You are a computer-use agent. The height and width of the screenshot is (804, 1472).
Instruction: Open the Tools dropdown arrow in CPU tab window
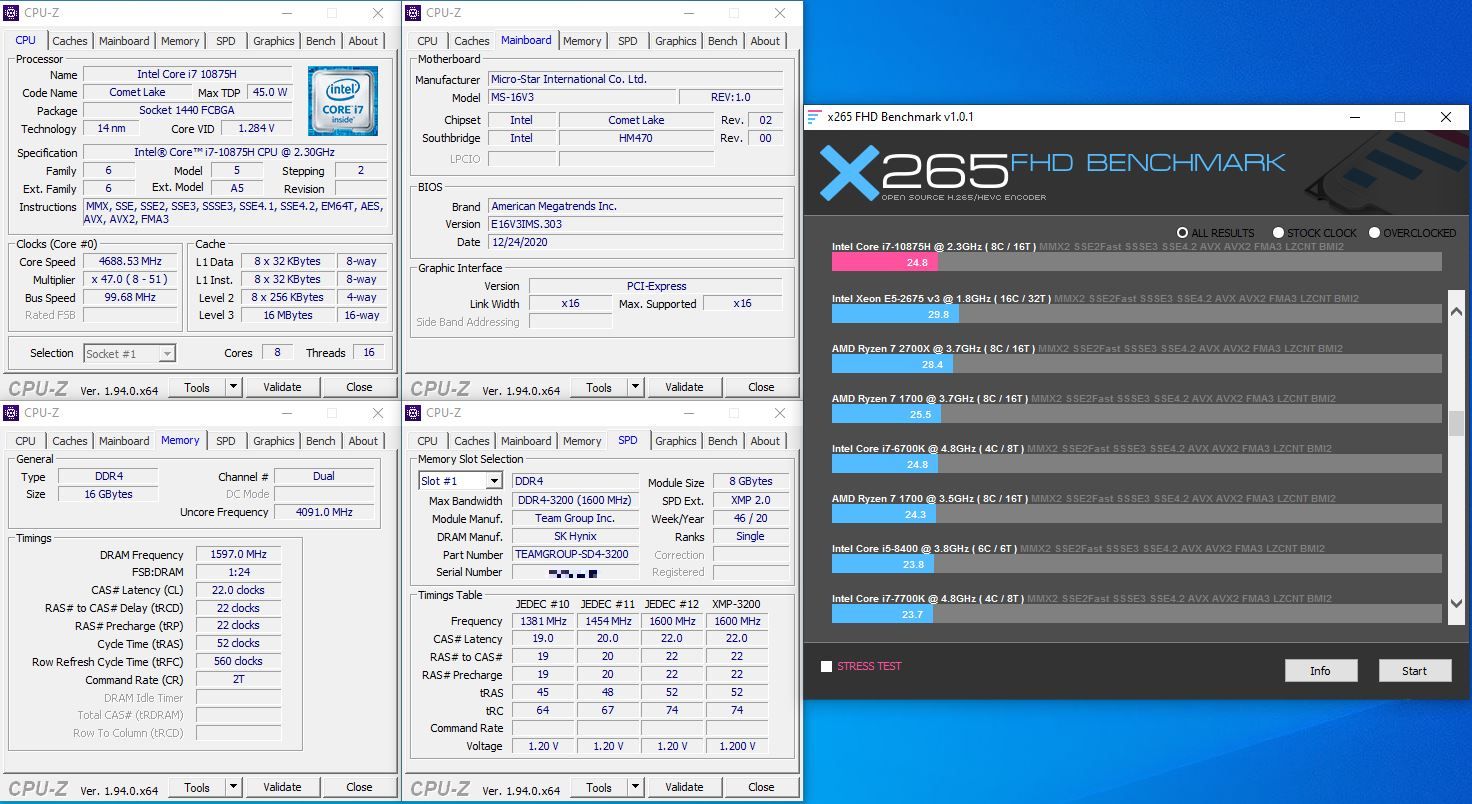(x=233, y=387)
